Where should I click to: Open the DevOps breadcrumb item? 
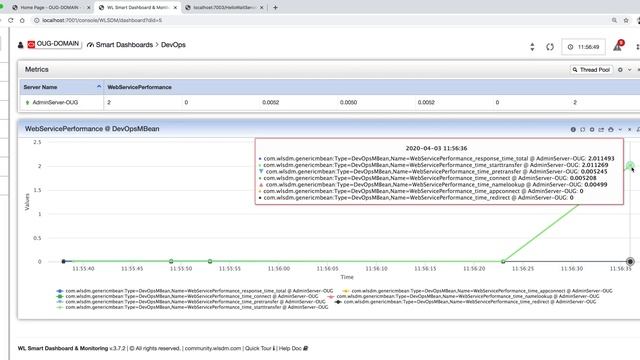[x=173, y=45]
